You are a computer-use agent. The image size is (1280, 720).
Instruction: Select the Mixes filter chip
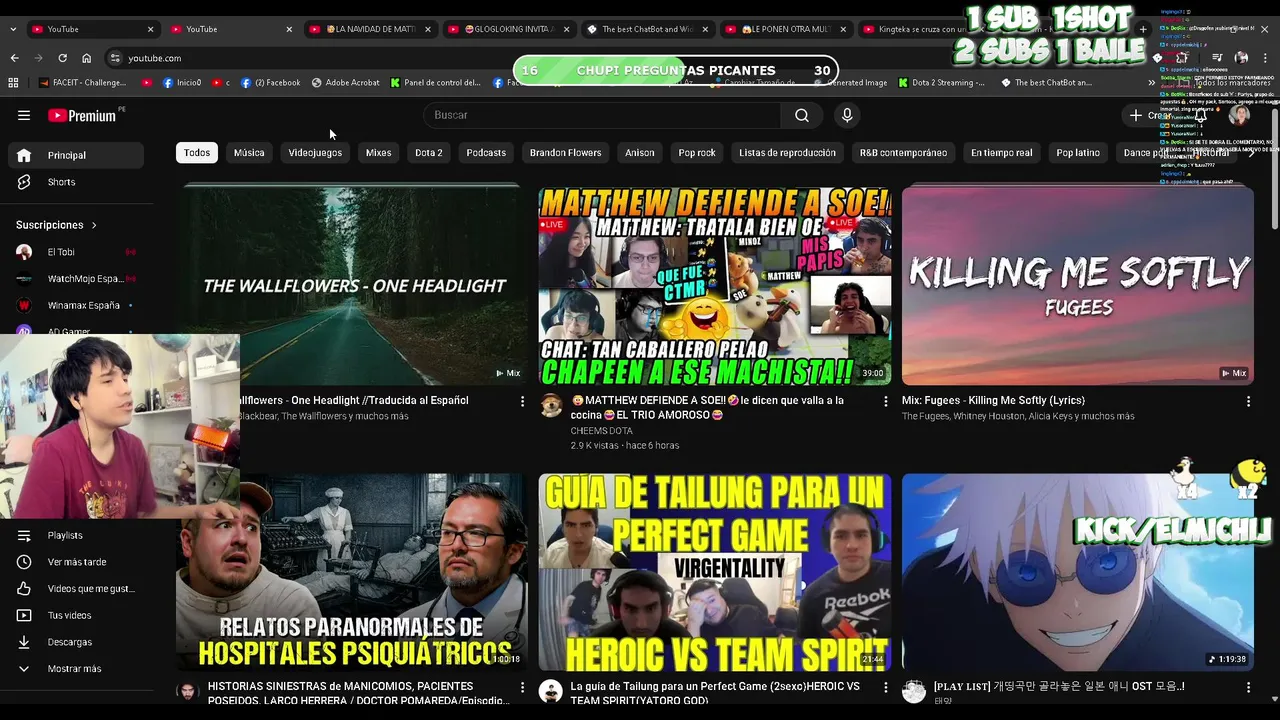(x=378, y=153)
